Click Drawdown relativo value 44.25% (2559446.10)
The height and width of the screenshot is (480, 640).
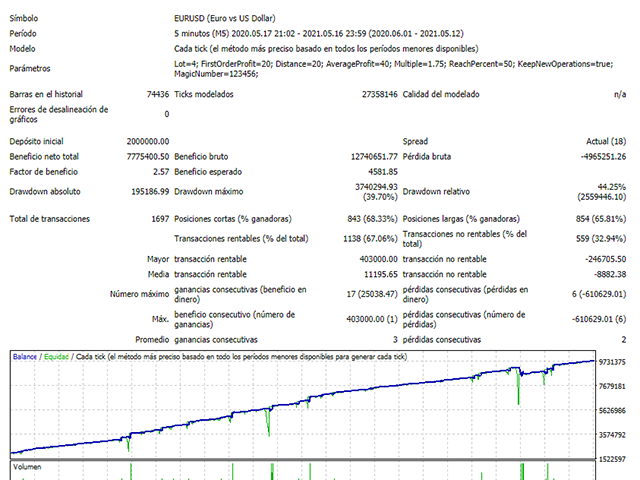(602, 192)
